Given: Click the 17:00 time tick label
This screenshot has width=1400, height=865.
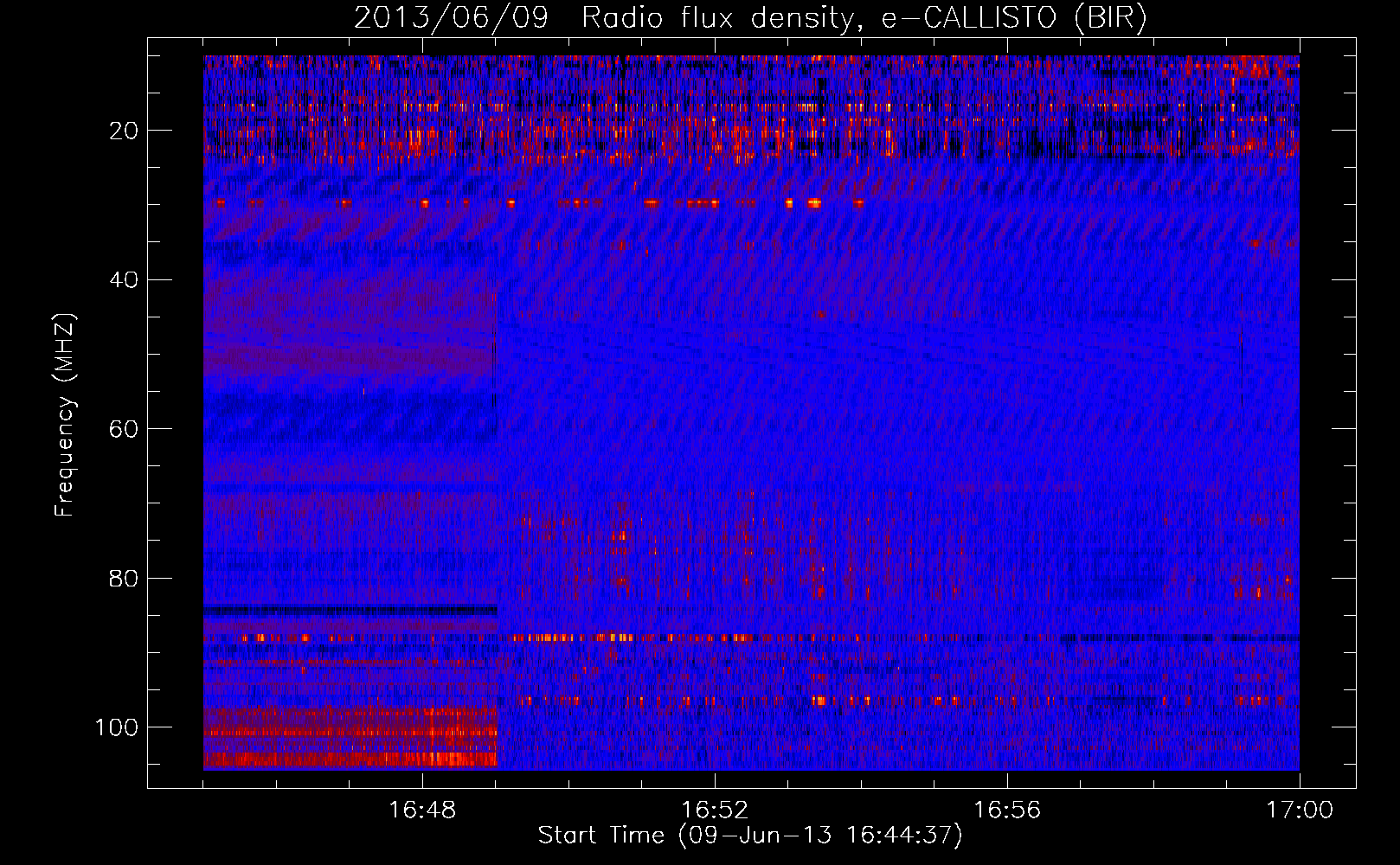Looking at the screenshot, I should click(1300, 810).
